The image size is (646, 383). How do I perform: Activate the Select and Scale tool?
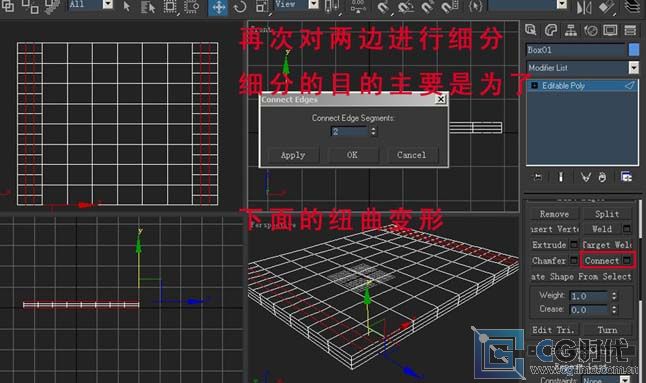click(262, 7)
